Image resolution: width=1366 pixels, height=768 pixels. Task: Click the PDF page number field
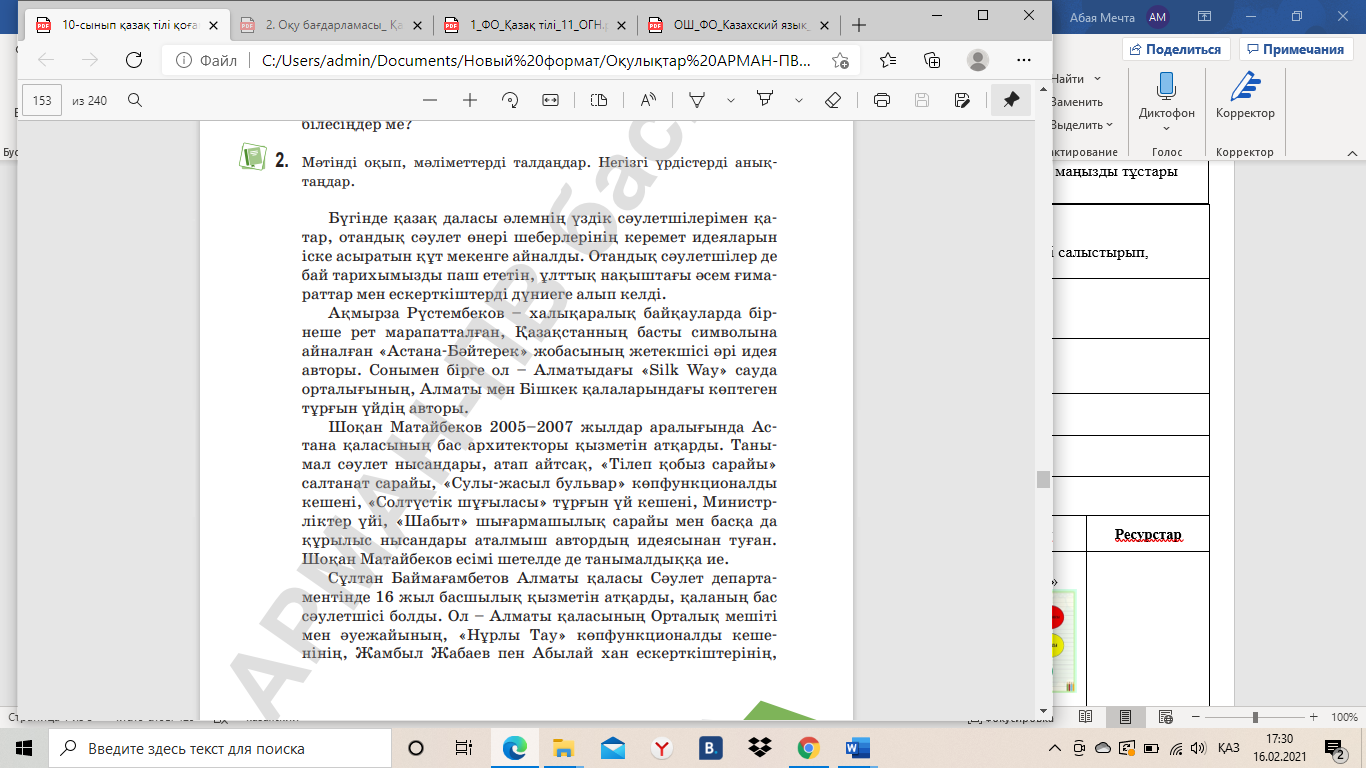point(42,100)
